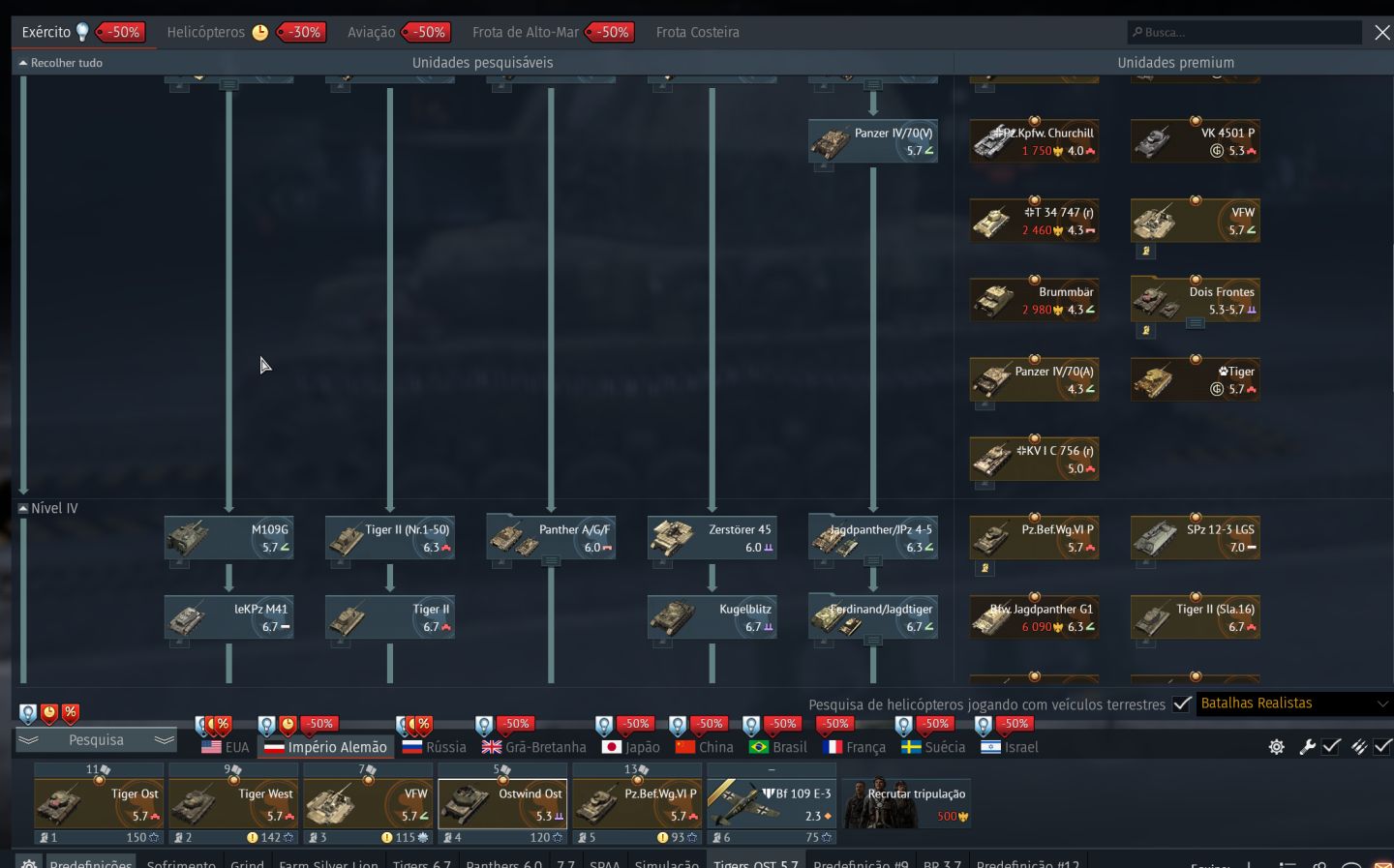Collapse all ranks with Recolher tudo

click(60, 63)
